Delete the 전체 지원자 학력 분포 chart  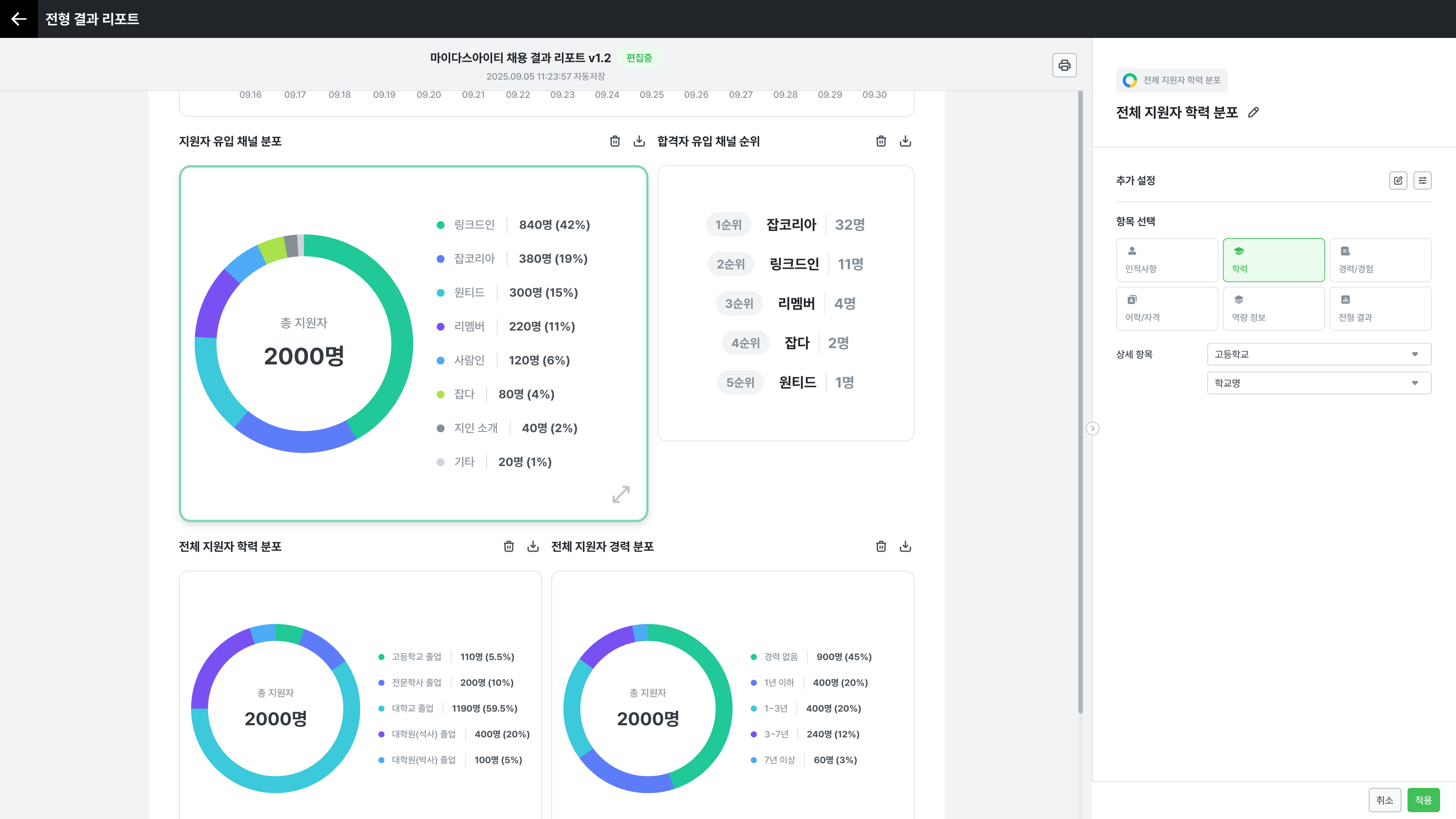pos(509,546)
